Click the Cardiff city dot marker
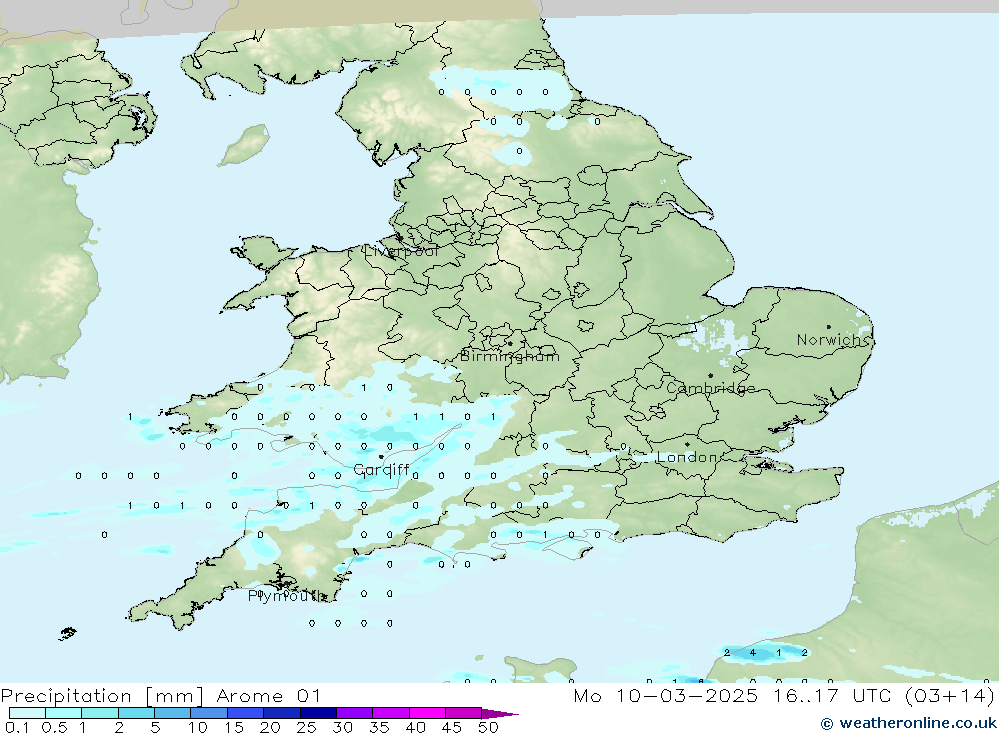 (x=381, y=457)
